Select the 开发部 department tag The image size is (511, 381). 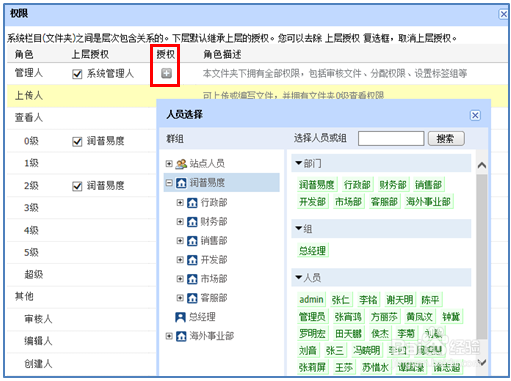[312, 202]
